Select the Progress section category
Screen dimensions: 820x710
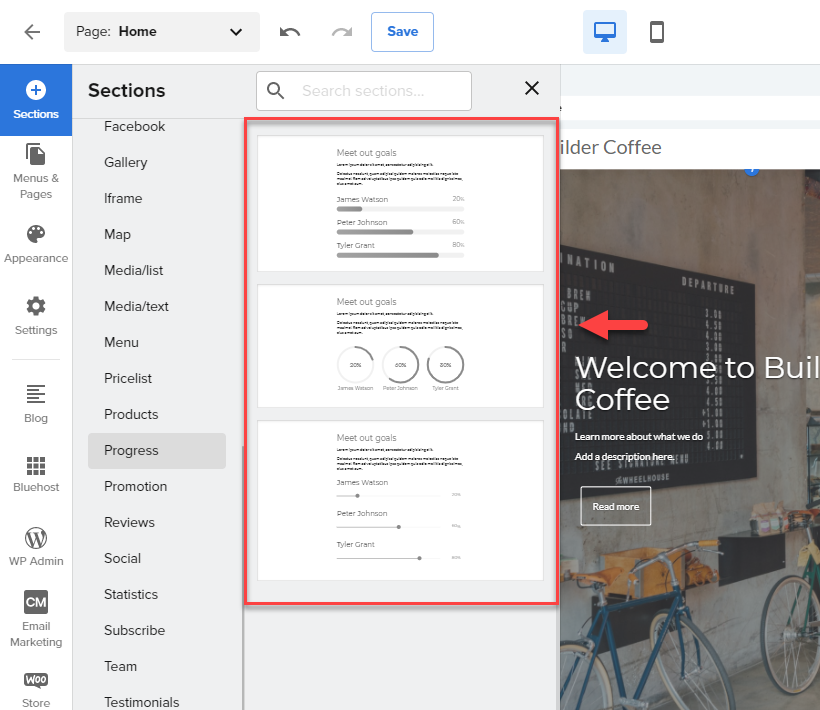(157, 451)
